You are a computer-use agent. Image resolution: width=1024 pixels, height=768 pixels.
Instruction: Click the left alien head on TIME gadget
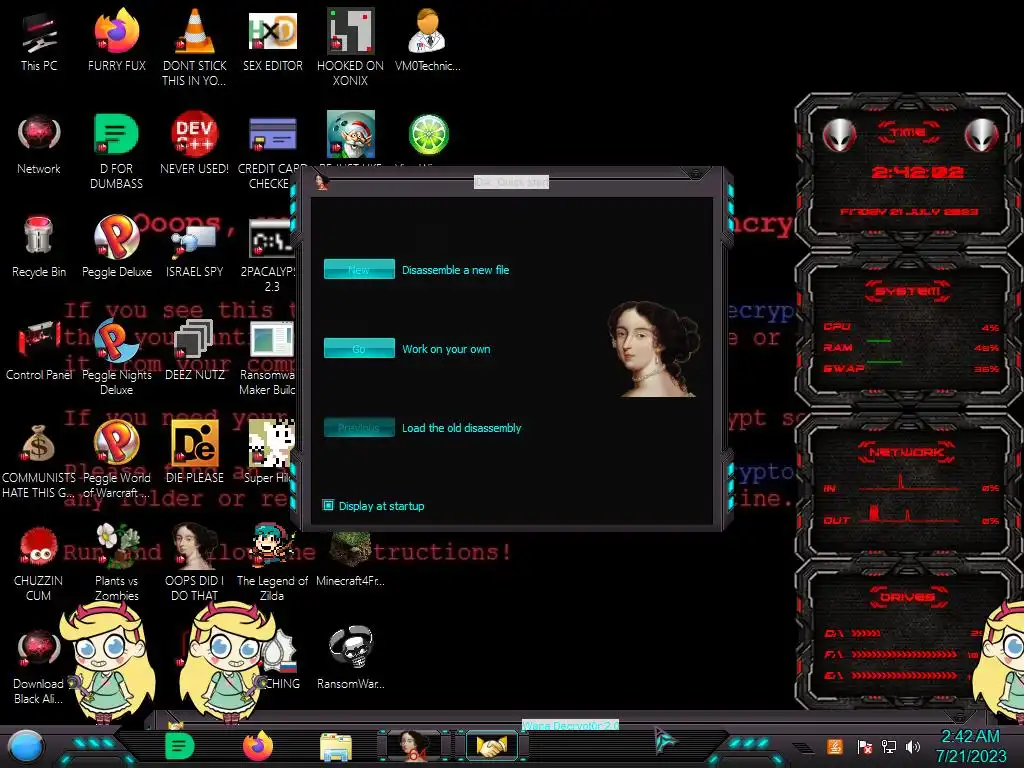(840, 136)
